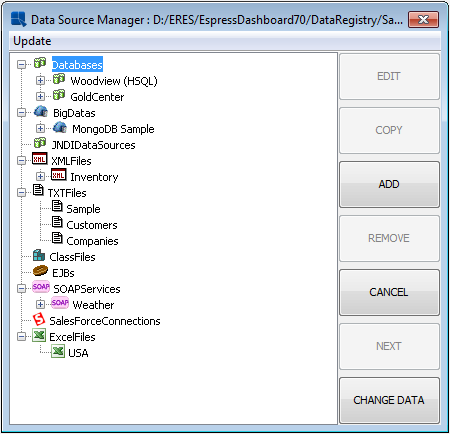The width and height of the screenshot is (450, 434).
Task: Click the ADD button
Action: (389, 184)
